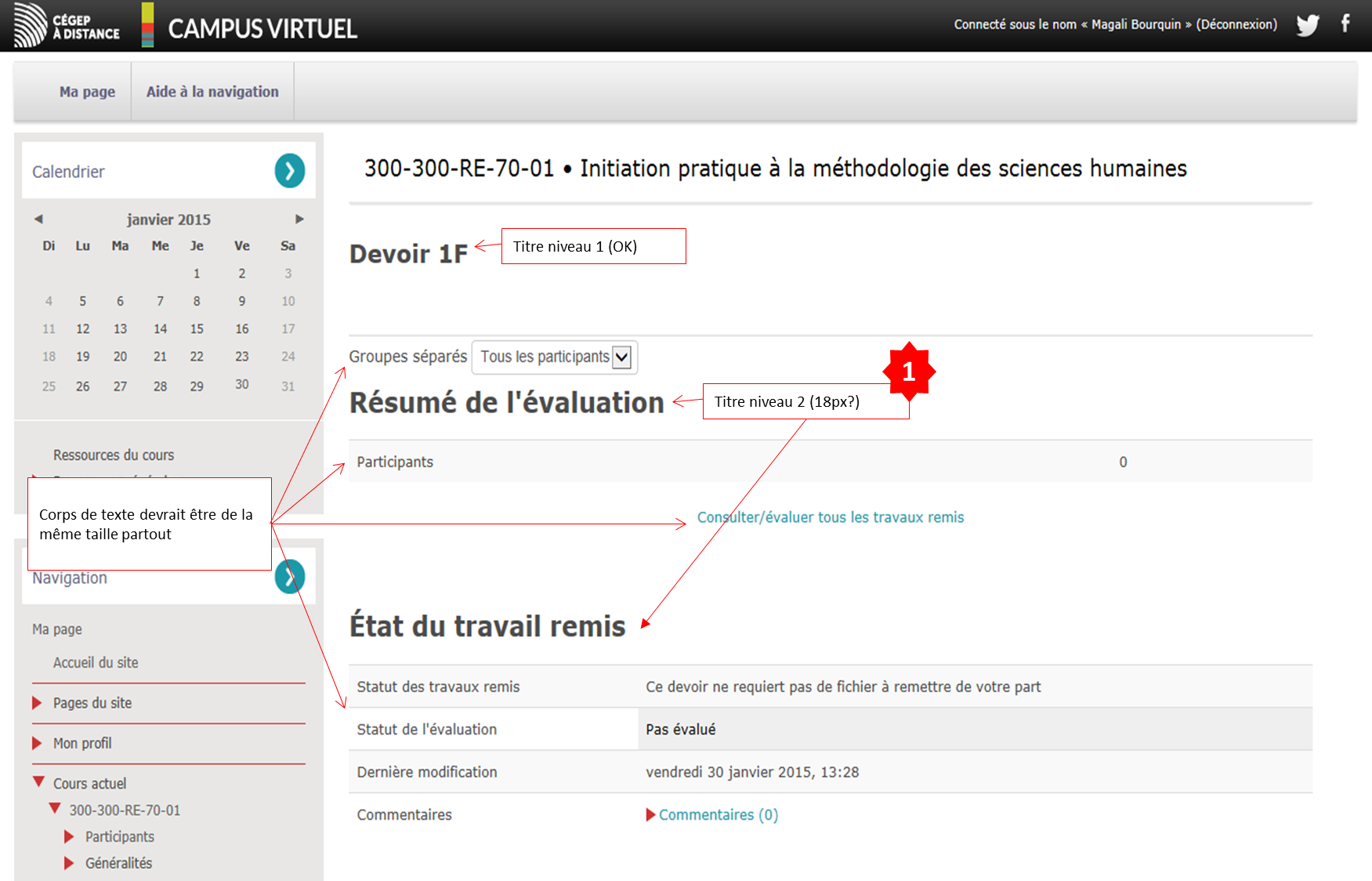
Task: Expand Mon profil tree node
Action: click(x=37, y=743)
